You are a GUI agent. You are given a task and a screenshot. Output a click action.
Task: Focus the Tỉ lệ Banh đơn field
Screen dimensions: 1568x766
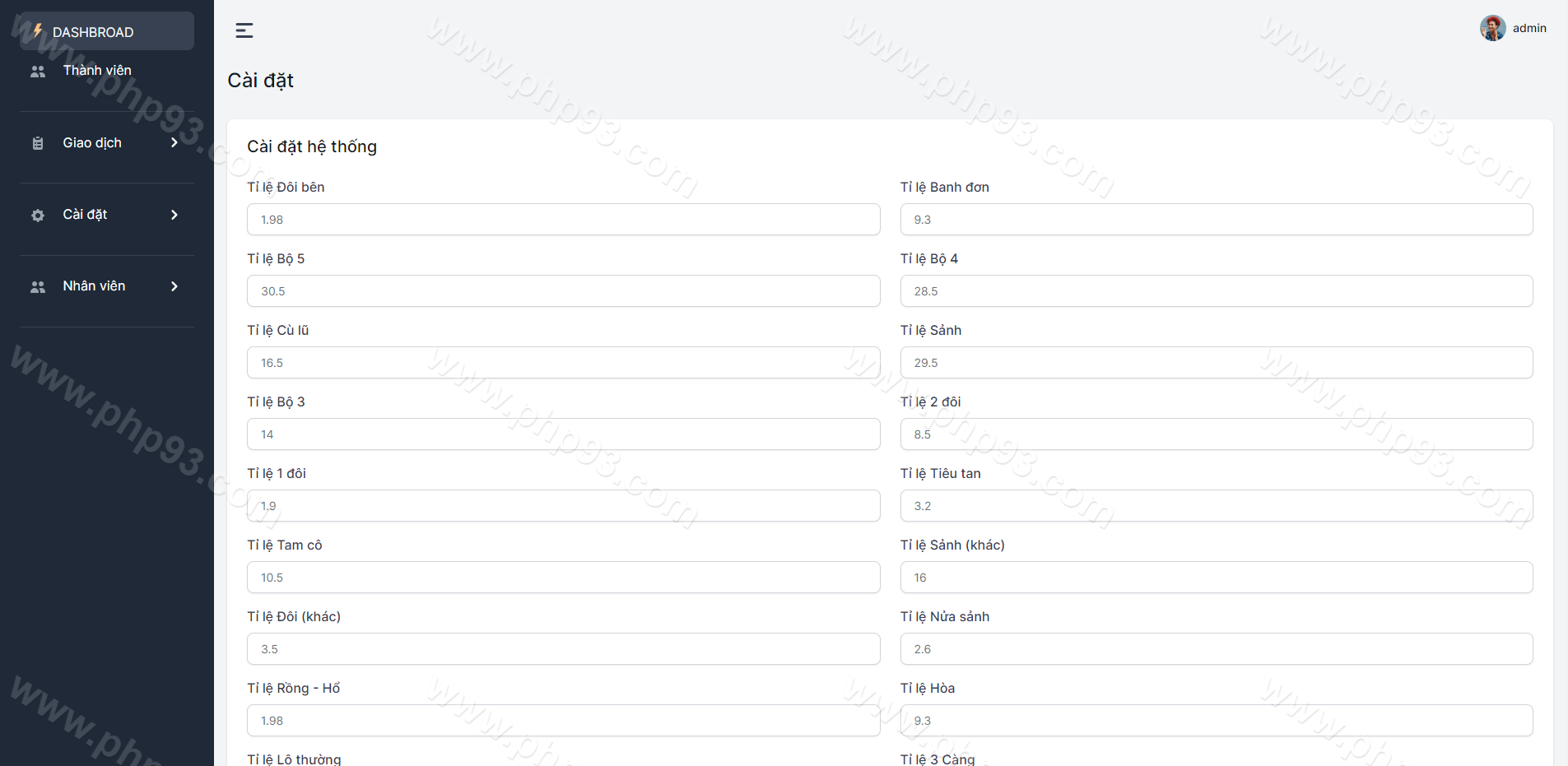[1216, 220]
